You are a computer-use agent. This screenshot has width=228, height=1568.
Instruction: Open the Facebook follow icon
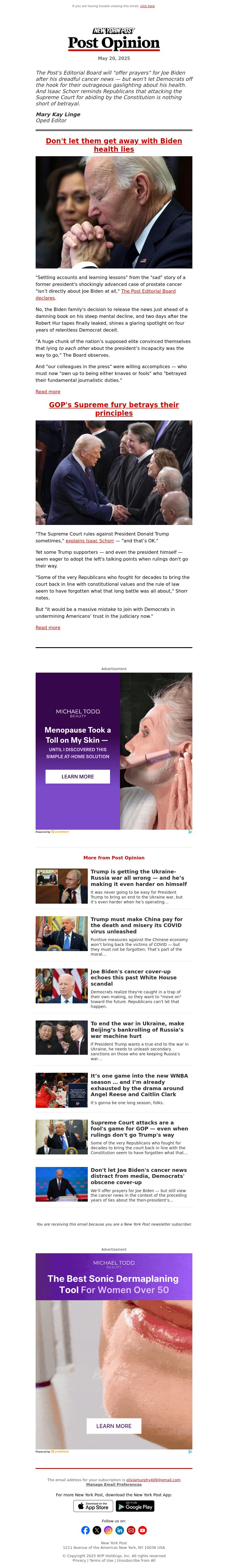(x=85, y=1530)
